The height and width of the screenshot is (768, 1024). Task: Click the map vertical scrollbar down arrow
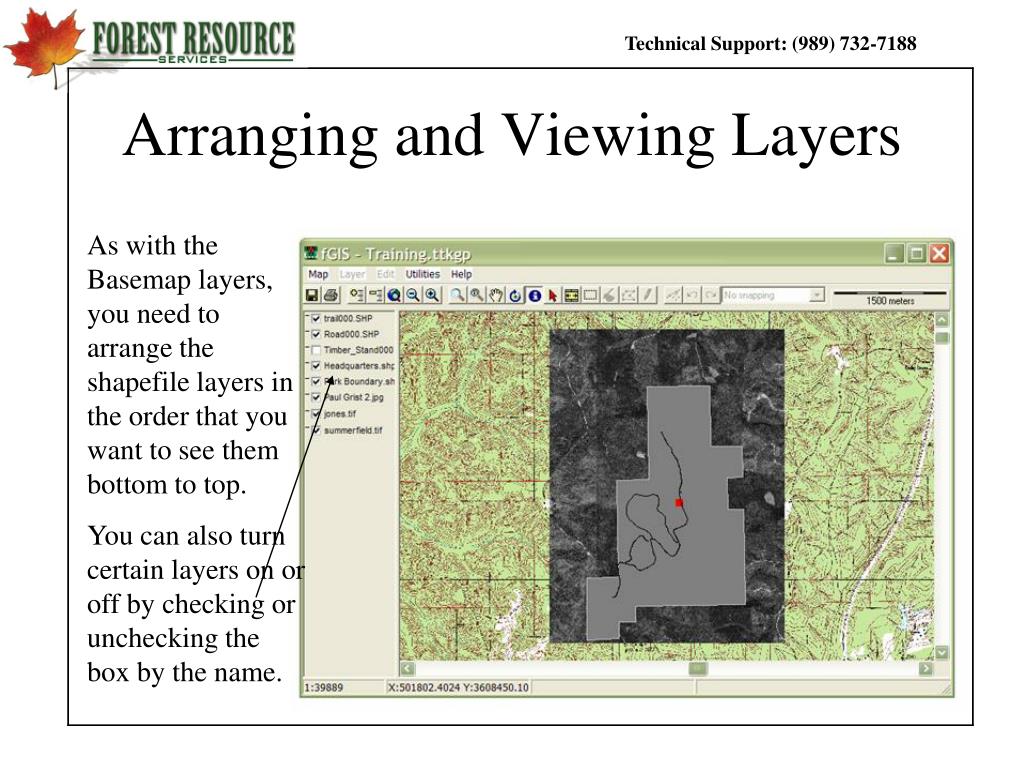(942, 652)
